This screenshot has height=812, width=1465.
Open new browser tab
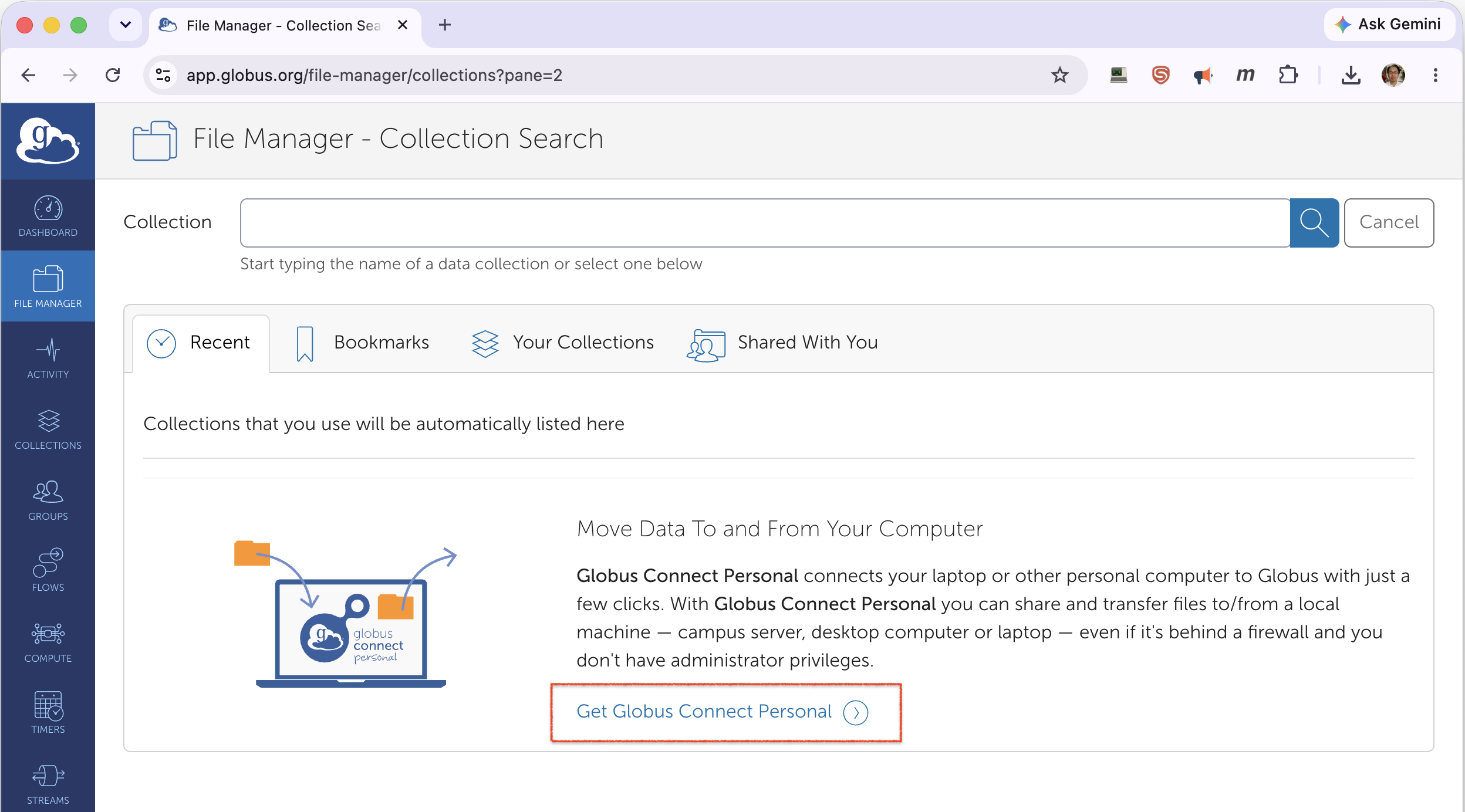[x=445, y=25]
